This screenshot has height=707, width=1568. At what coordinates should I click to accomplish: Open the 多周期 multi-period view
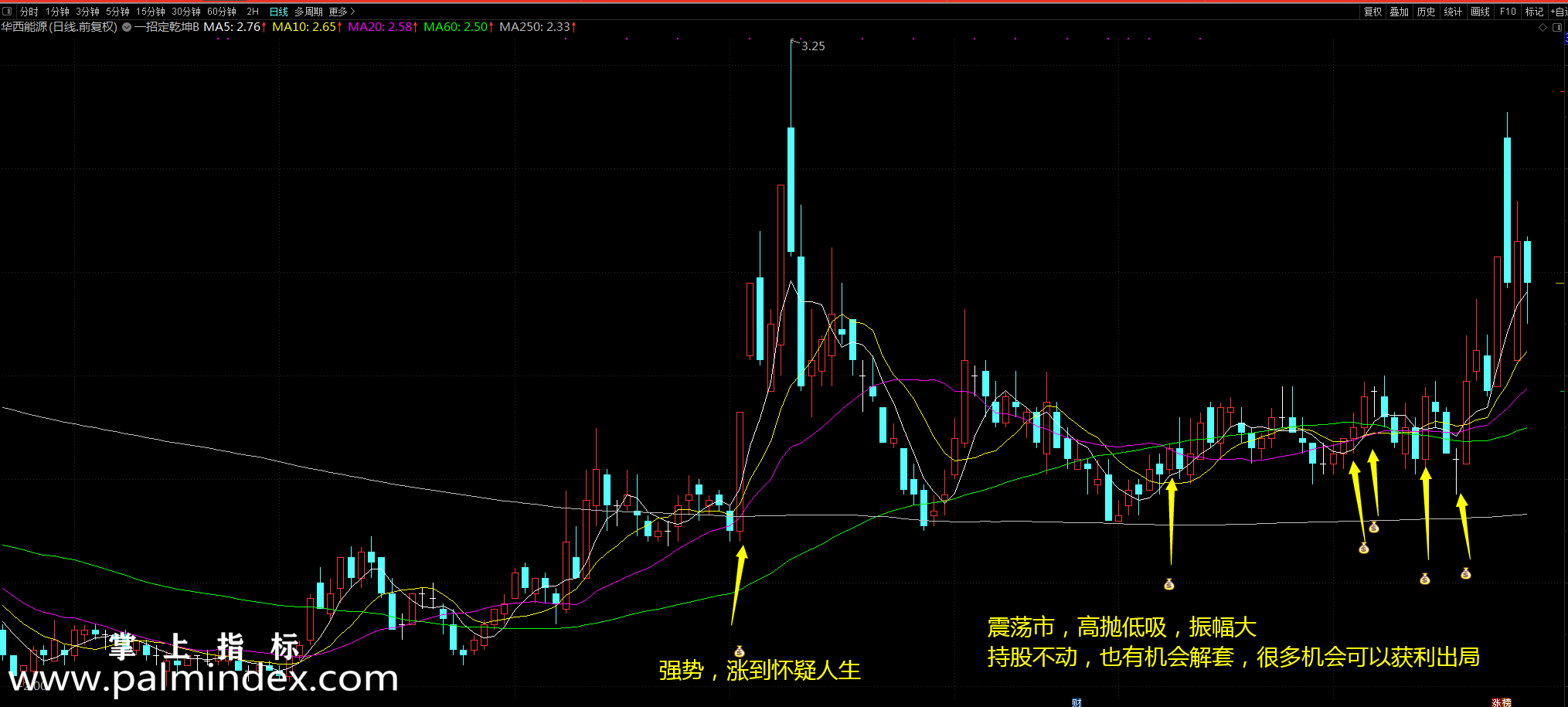(308, 12)
